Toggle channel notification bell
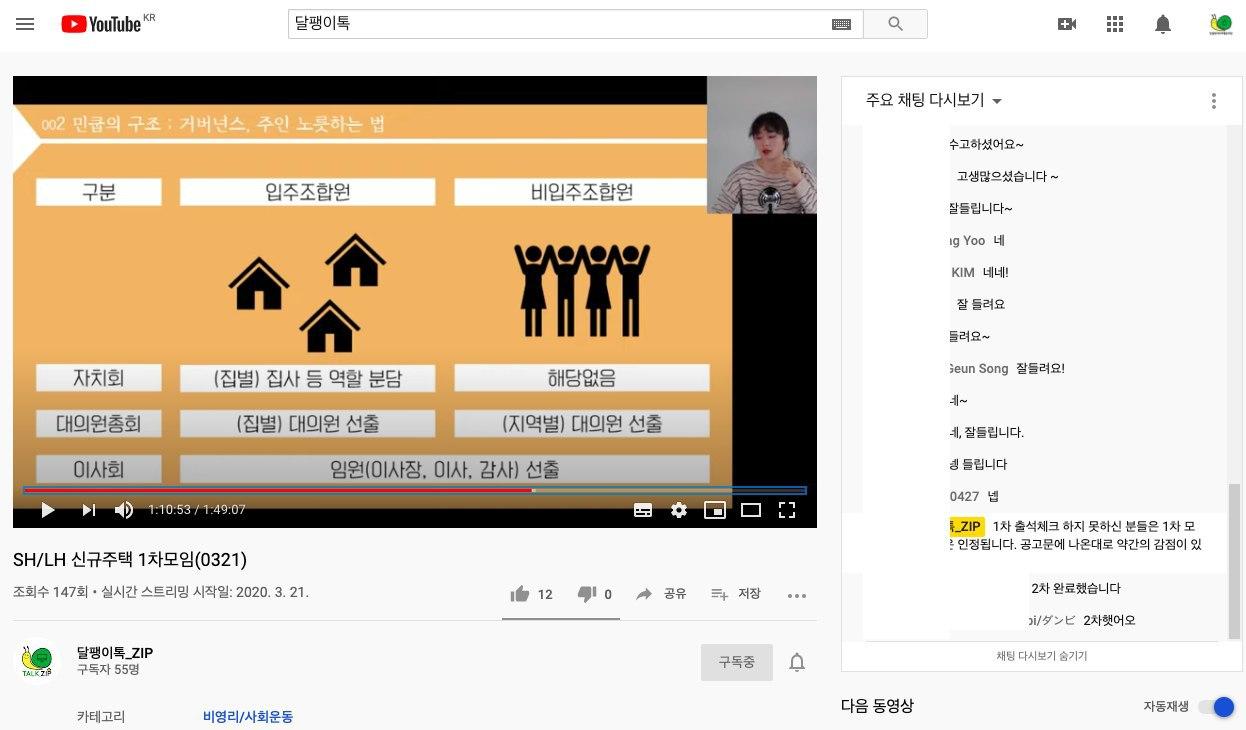This screenshot has width=1246, height=730. pyautogui.click(x=797, y=662)
